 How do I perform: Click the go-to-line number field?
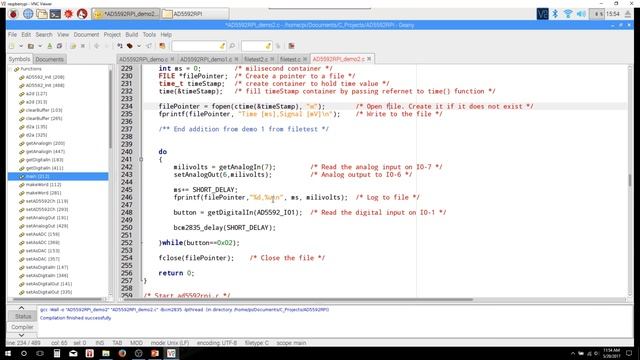coord(256,46)
